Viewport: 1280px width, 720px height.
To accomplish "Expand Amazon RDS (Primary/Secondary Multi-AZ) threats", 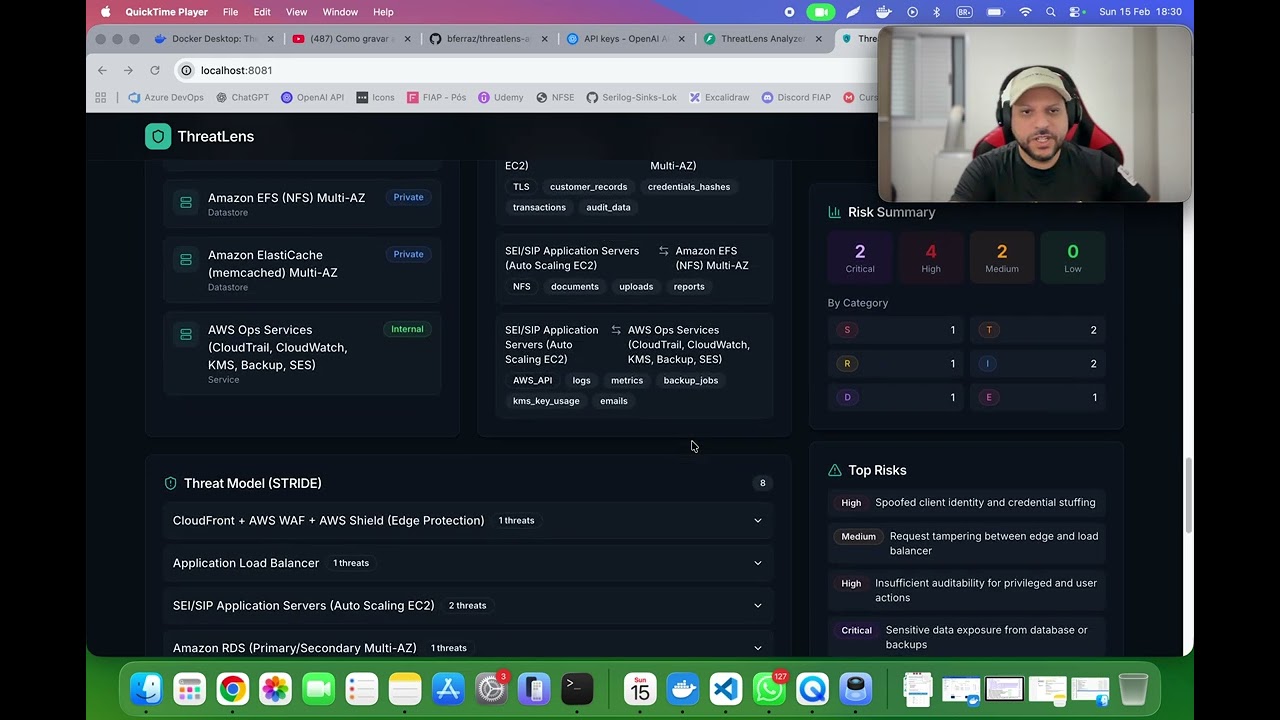I will click(468, 648).
